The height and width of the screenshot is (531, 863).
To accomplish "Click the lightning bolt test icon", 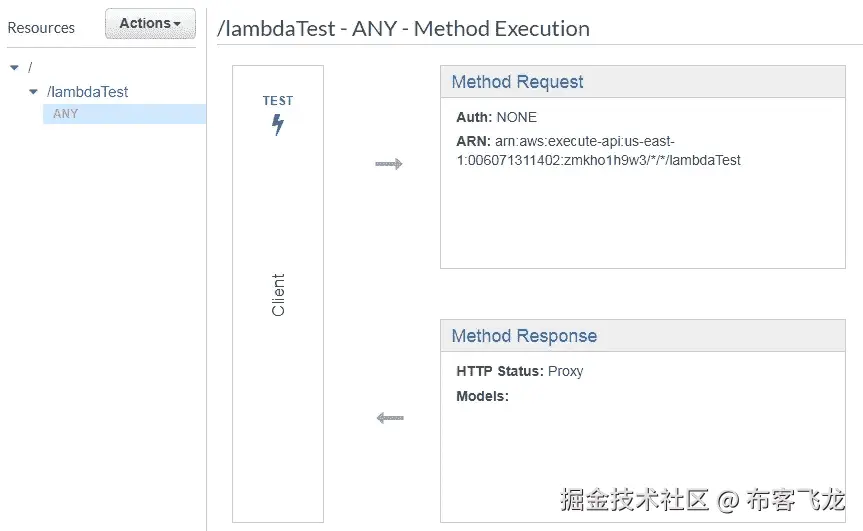I will 278,125.
